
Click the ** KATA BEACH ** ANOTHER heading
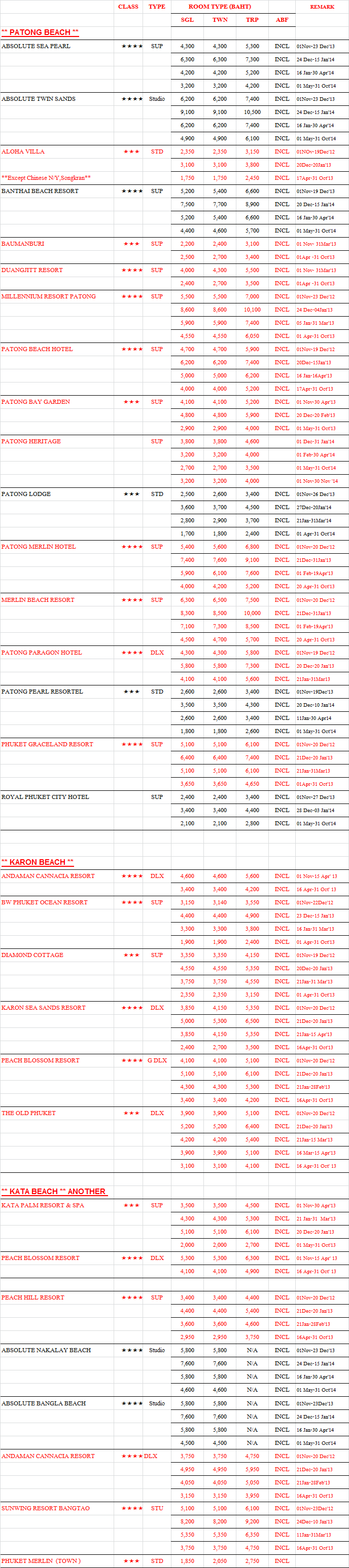click(54, 1191)
